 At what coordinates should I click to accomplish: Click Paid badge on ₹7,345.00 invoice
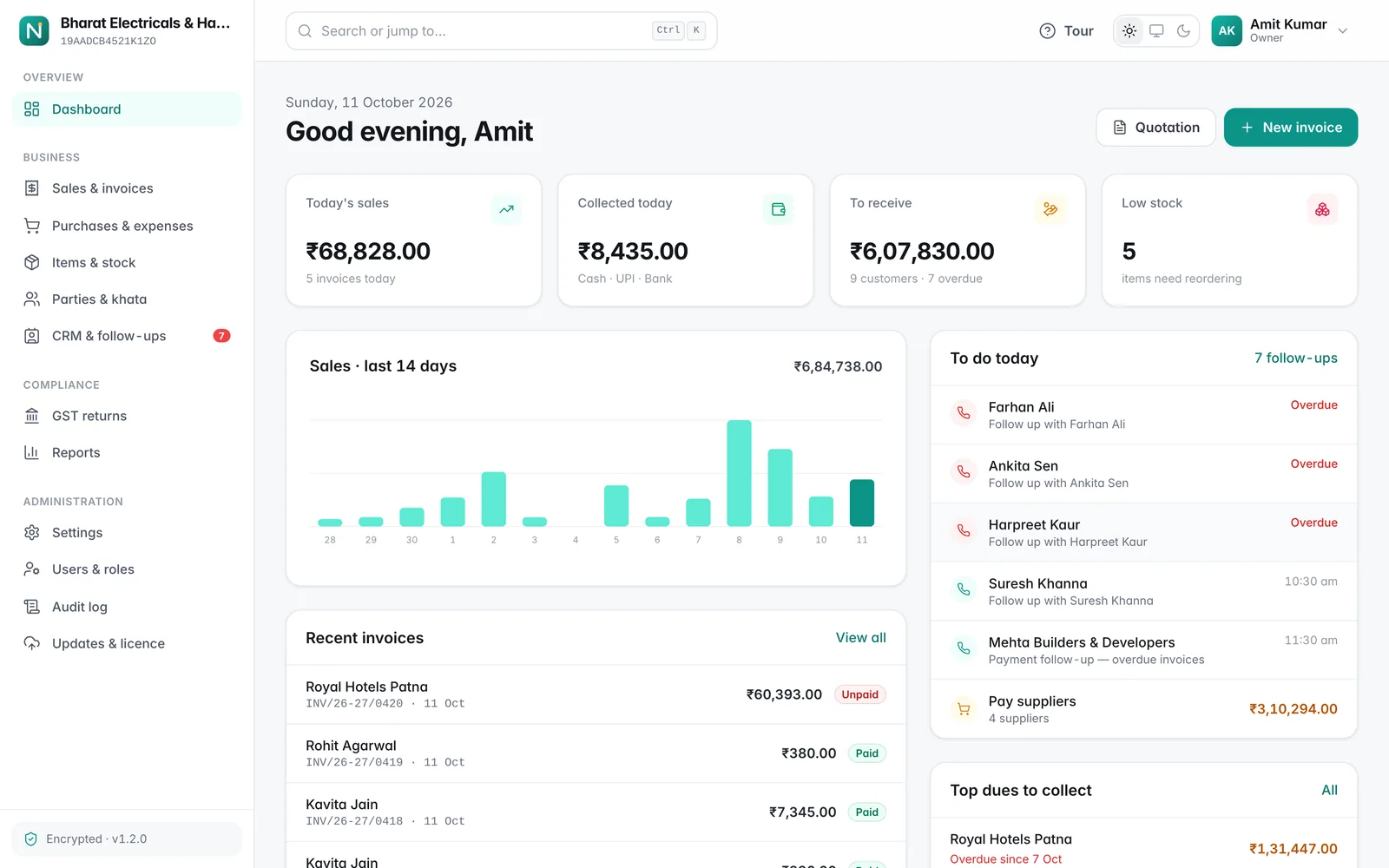[x=866, y=812]
